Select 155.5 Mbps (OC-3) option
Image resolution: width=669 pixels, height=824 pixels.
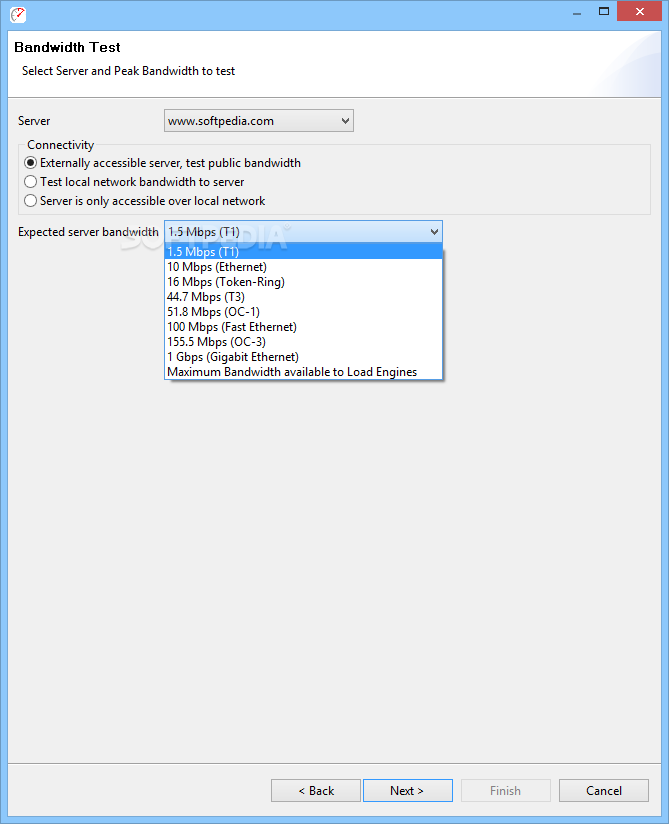point(303,342)
